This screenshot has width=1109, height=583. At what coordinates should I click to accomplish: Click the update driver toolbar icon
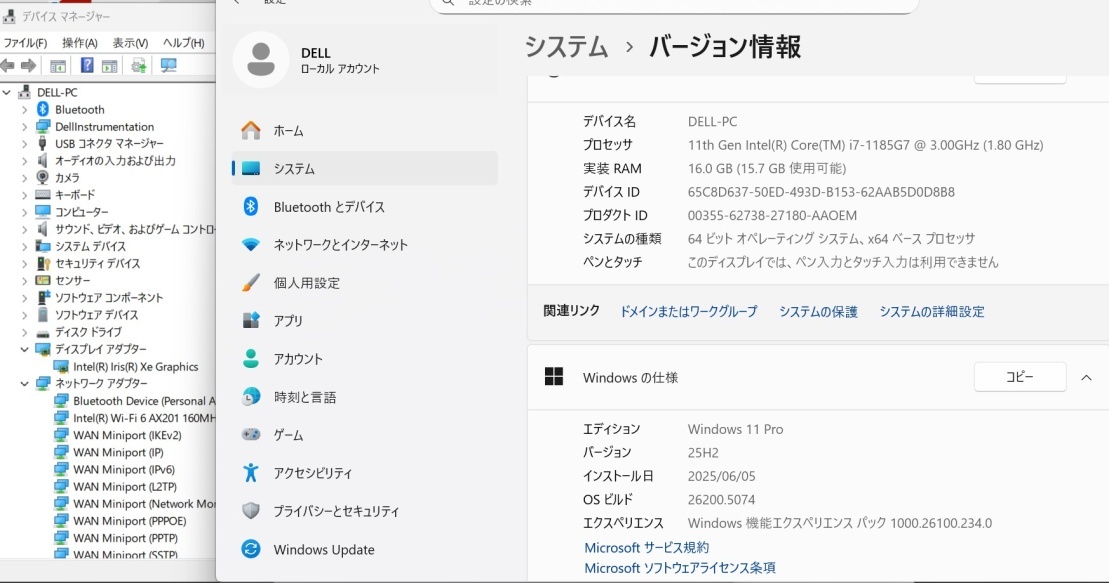[x=139, y=66]
